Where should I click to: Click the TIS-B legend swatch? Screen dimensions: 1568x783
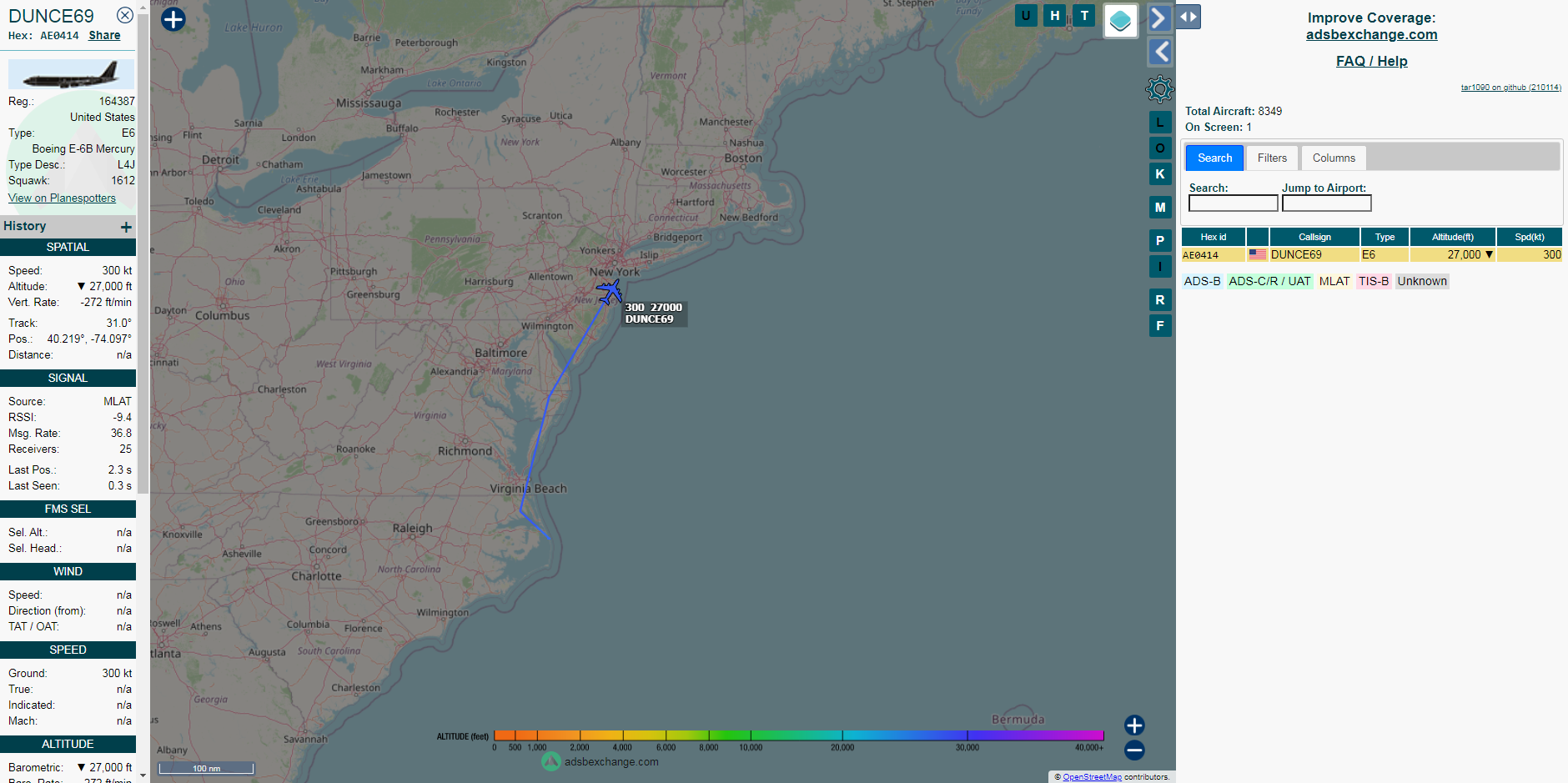click(x=1374, y=281)
